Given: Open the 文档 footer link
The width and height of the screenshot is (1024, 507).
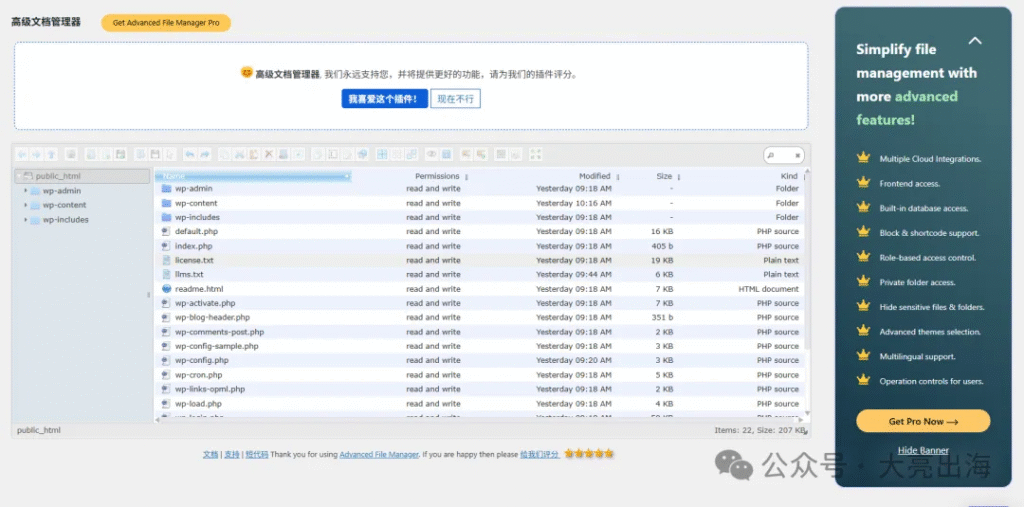Looking at the screenshot, I should (210, 454).
